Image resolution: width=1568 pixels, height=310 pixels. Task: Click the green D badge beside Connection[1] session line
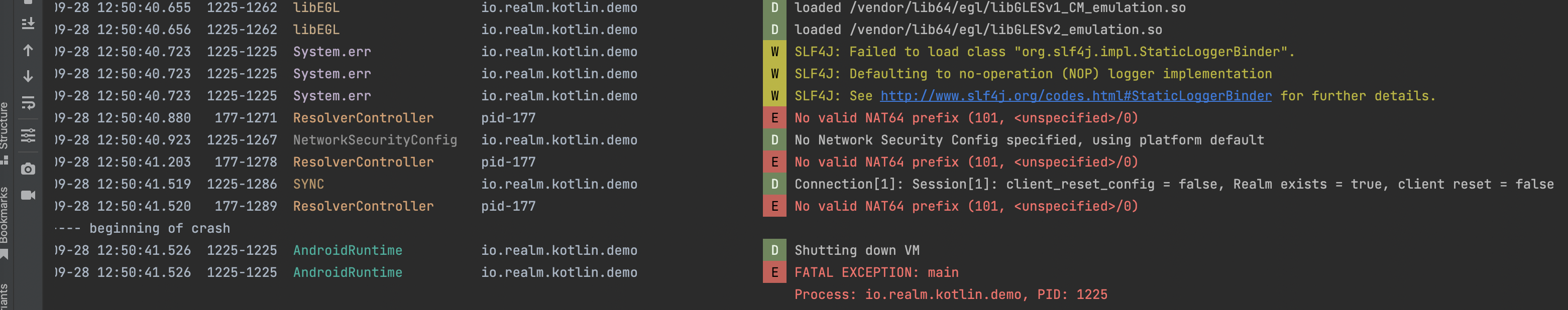[774, 184]
